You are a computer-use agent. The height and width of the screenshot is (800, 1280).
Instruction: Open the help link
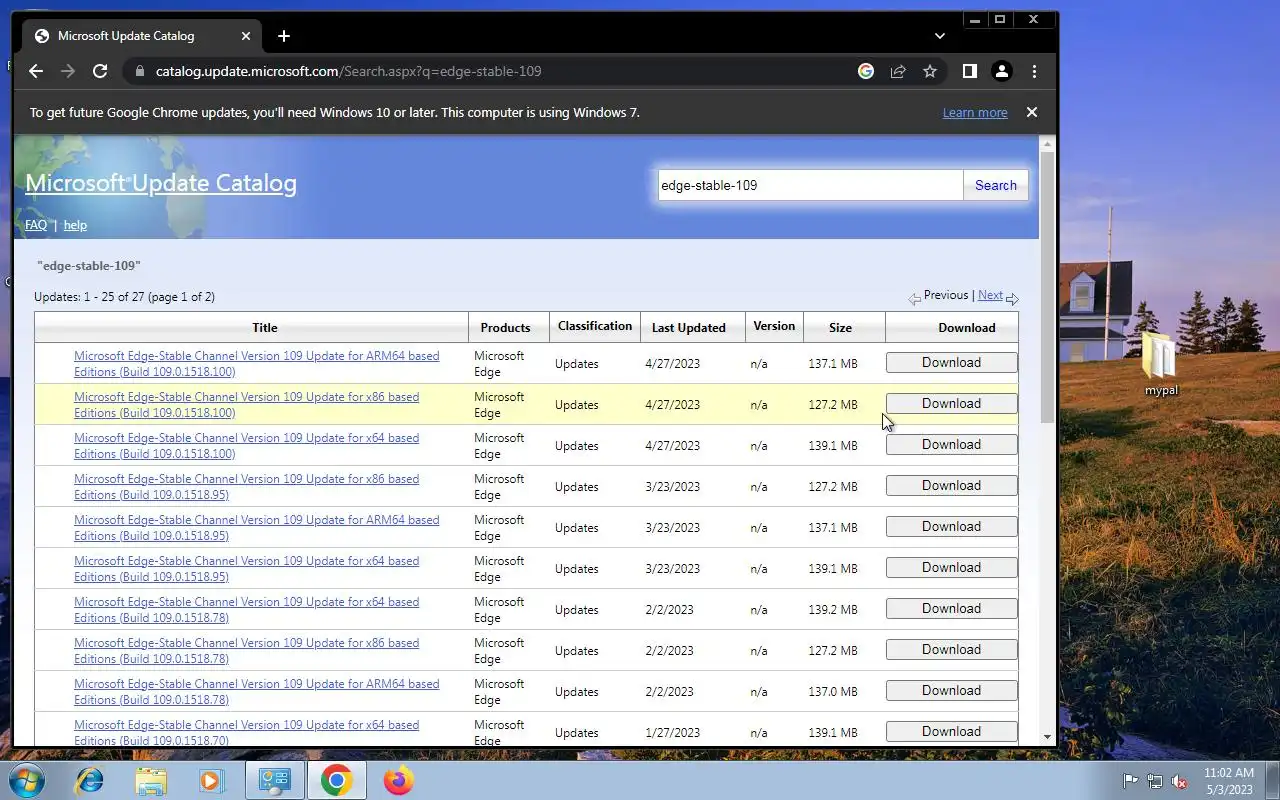pyautogui.click(x=75, y=225)
